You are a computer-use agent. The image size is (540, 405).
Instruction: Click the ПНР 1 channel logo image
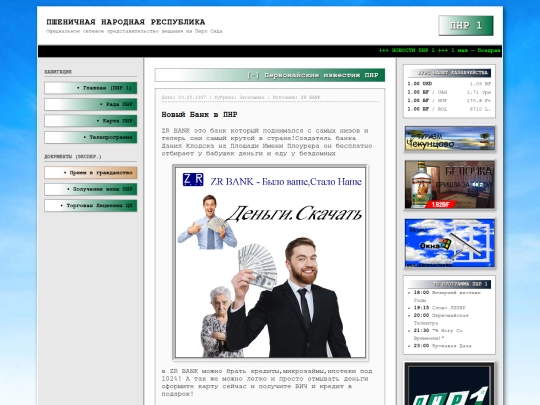[x=450, y=384]
